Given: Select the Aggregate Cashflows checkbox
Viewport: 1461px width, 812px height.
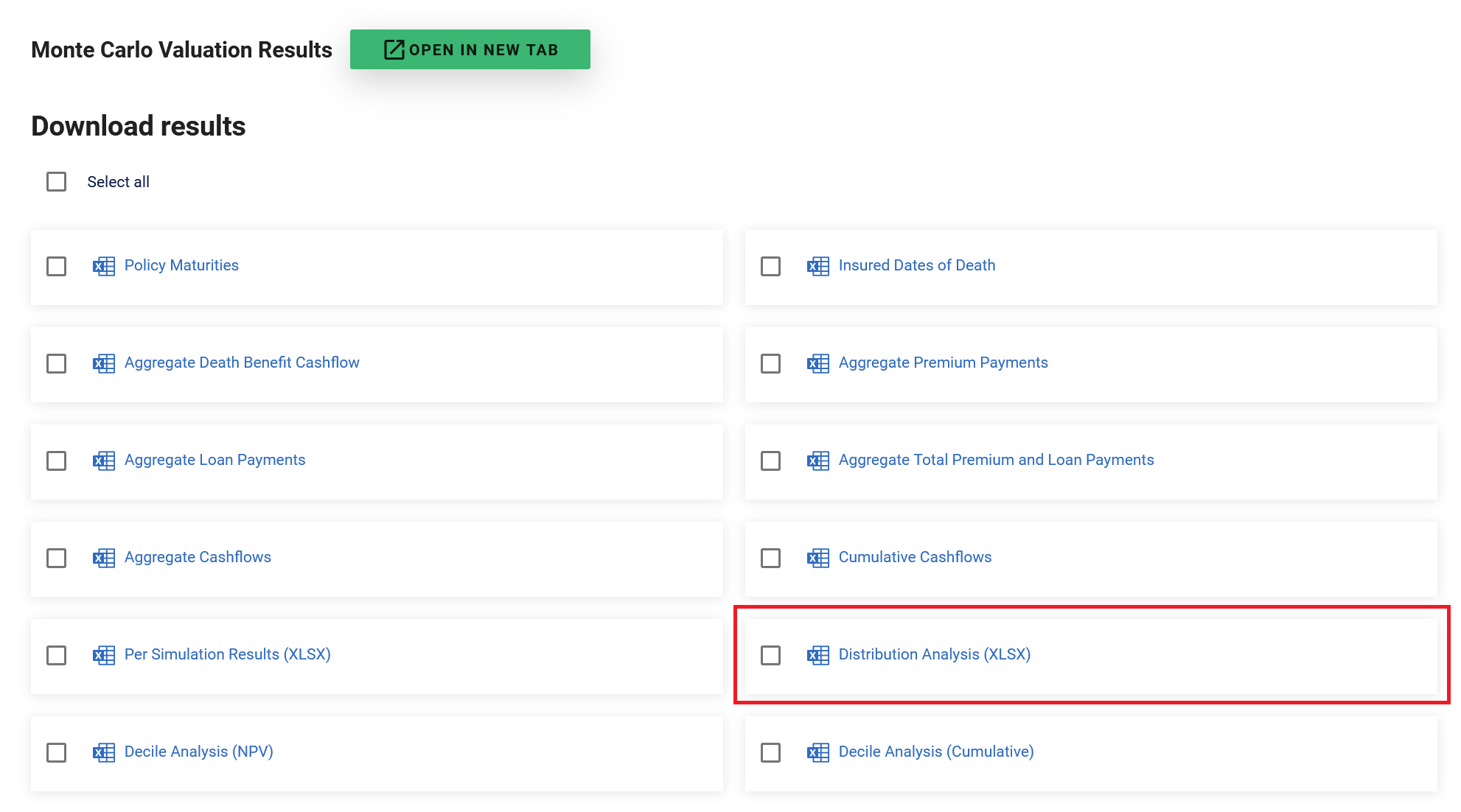Looking at the screenshot, I should coord(57,558).
